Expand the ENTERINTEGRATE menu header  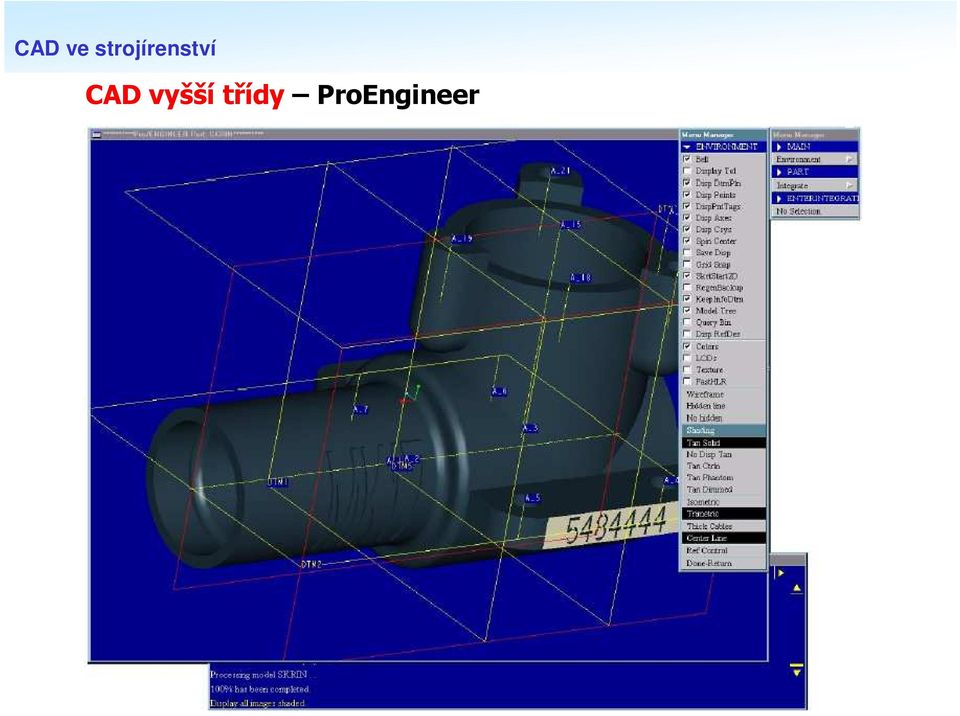(x=815, y=198)
